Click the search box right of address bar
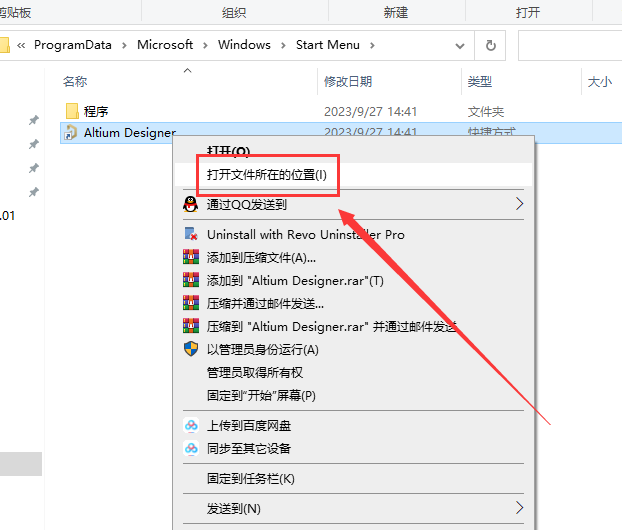Screen dimensions: 622x530 [x=570, y=46]
